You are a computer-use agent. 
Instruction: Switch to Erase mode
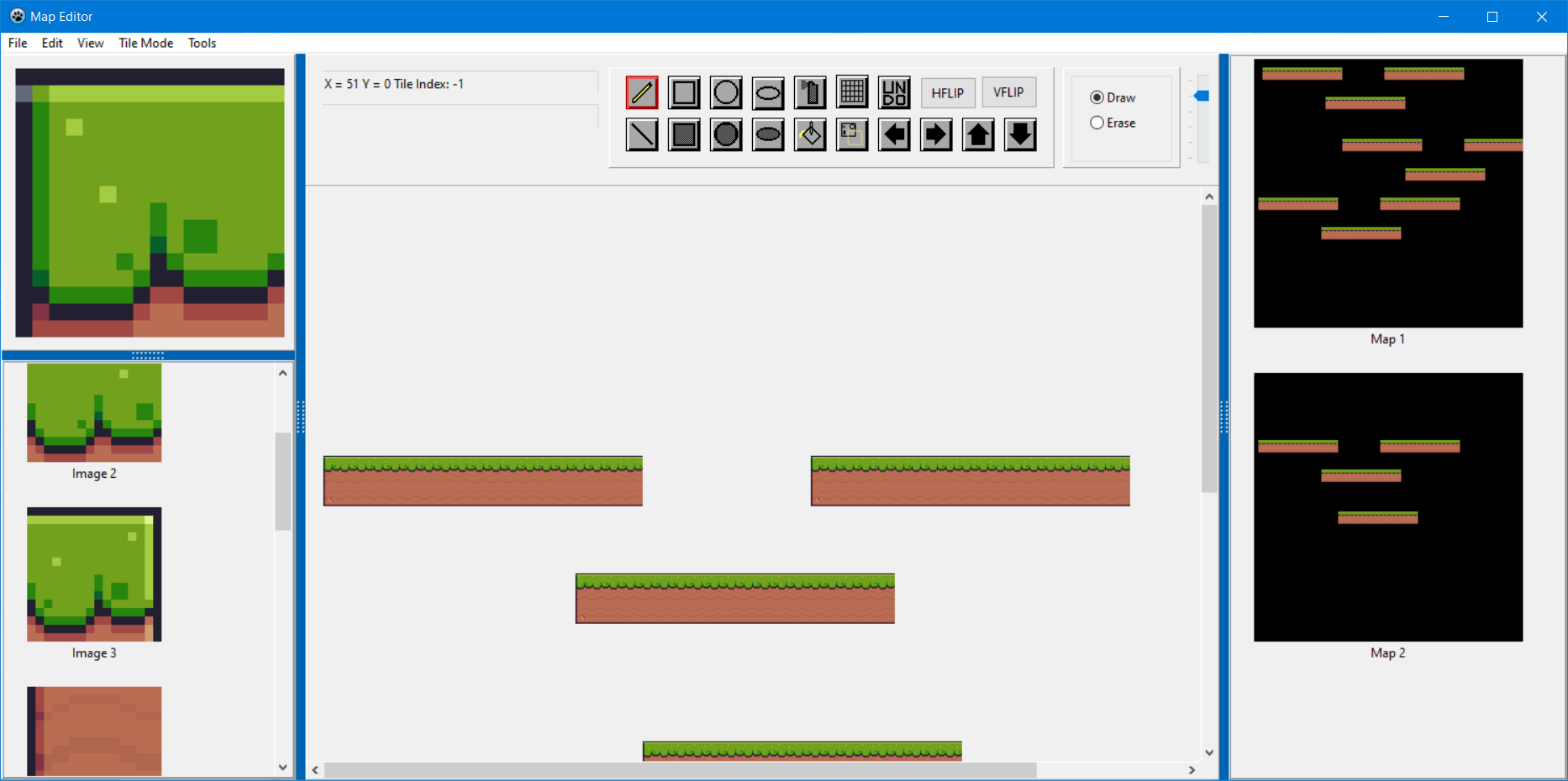[1097, 123]
